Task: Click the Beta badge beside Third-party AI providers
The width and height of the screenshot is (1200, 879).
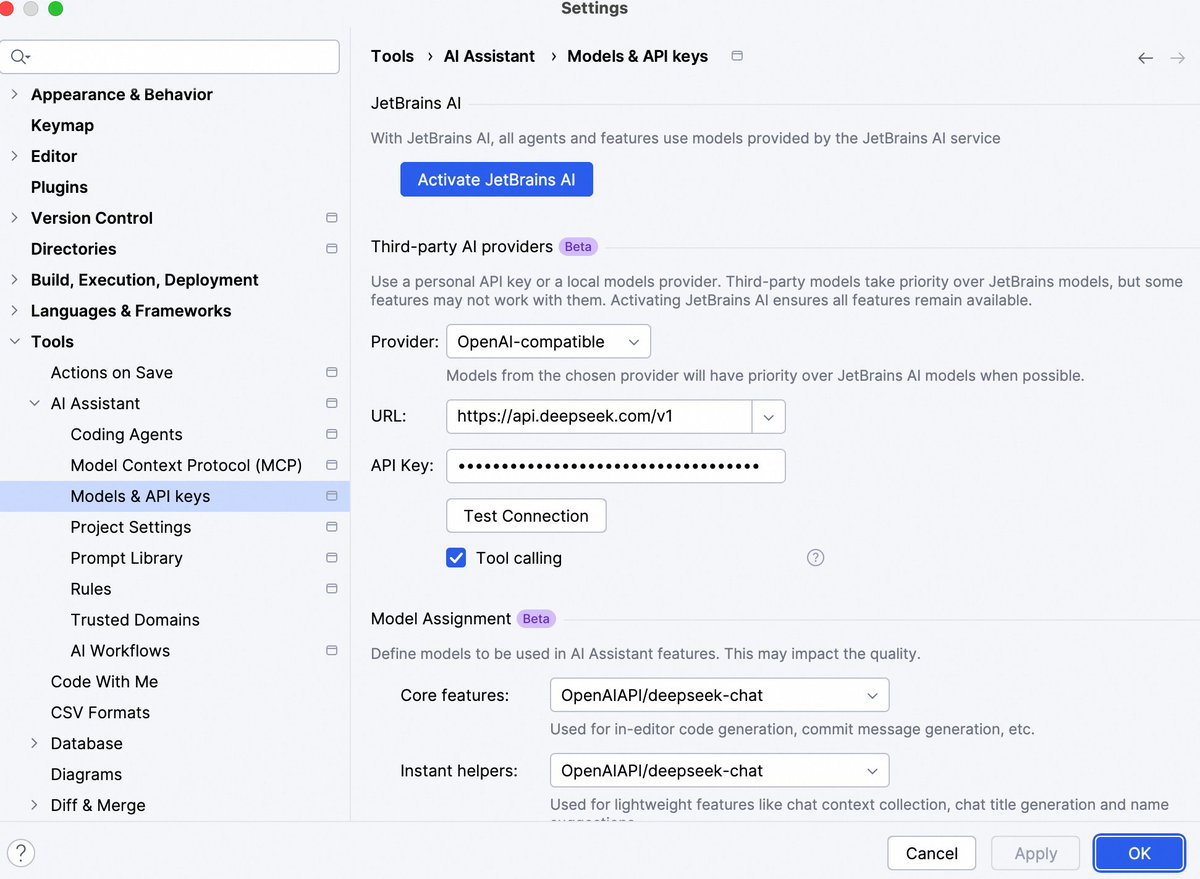Action: pyautogui.click(x=578, y=246)
